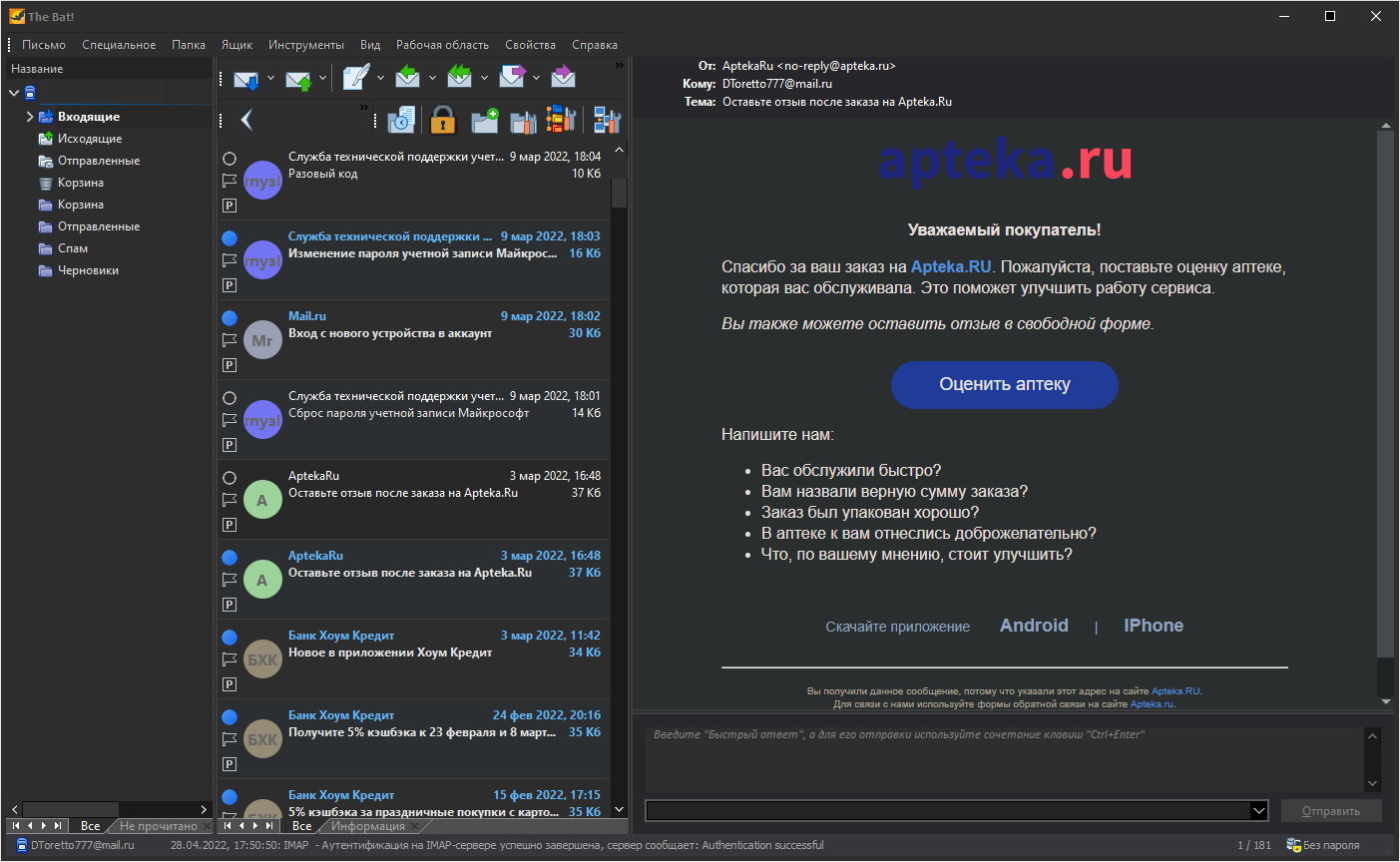The height and width of the screenshot is (862, 1400).
Task: Open dropdown arrow next to Forward
Action: pyautogui.click(x=536, y=78)
